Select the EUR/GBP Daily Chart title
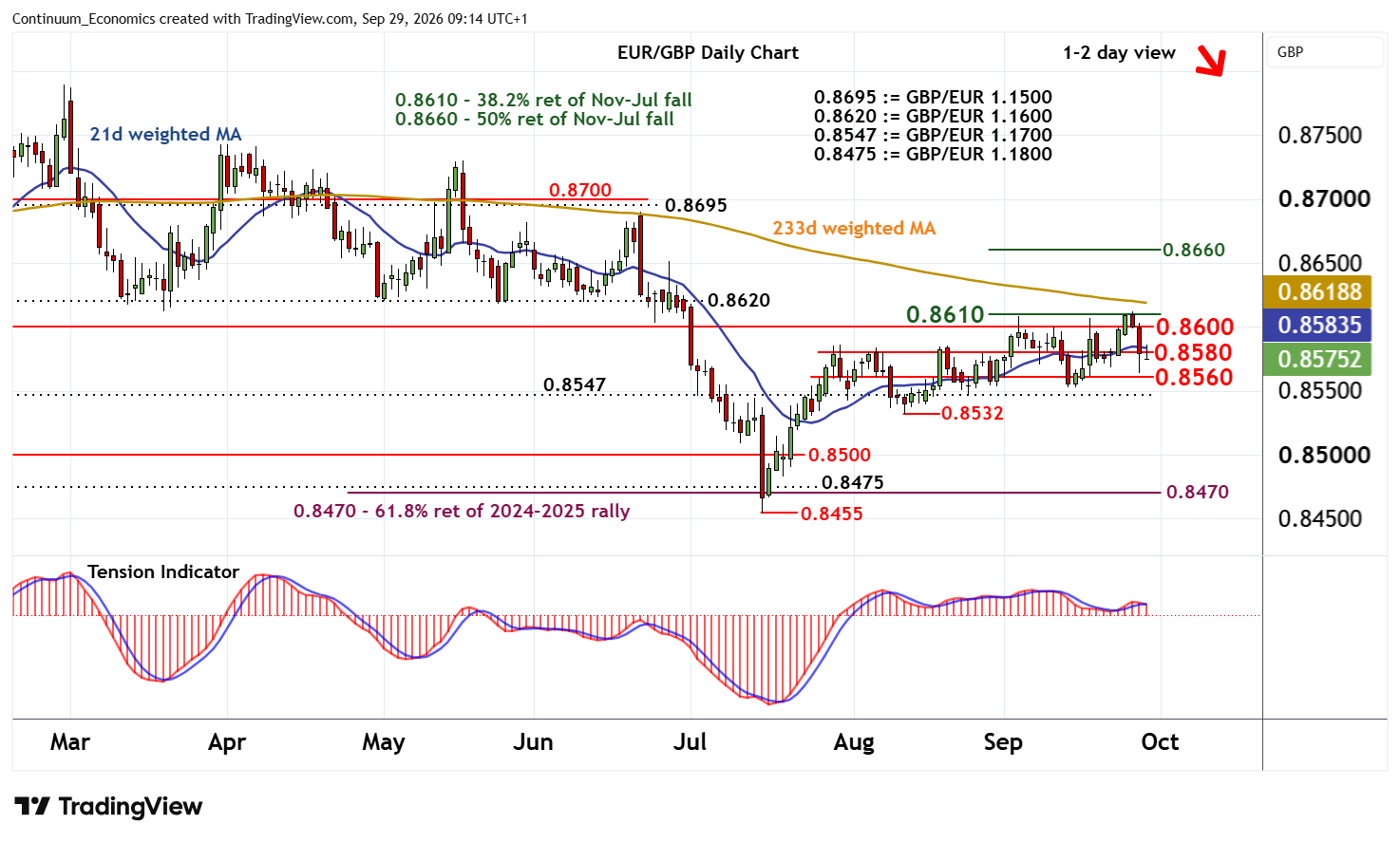 coord(708,53)
